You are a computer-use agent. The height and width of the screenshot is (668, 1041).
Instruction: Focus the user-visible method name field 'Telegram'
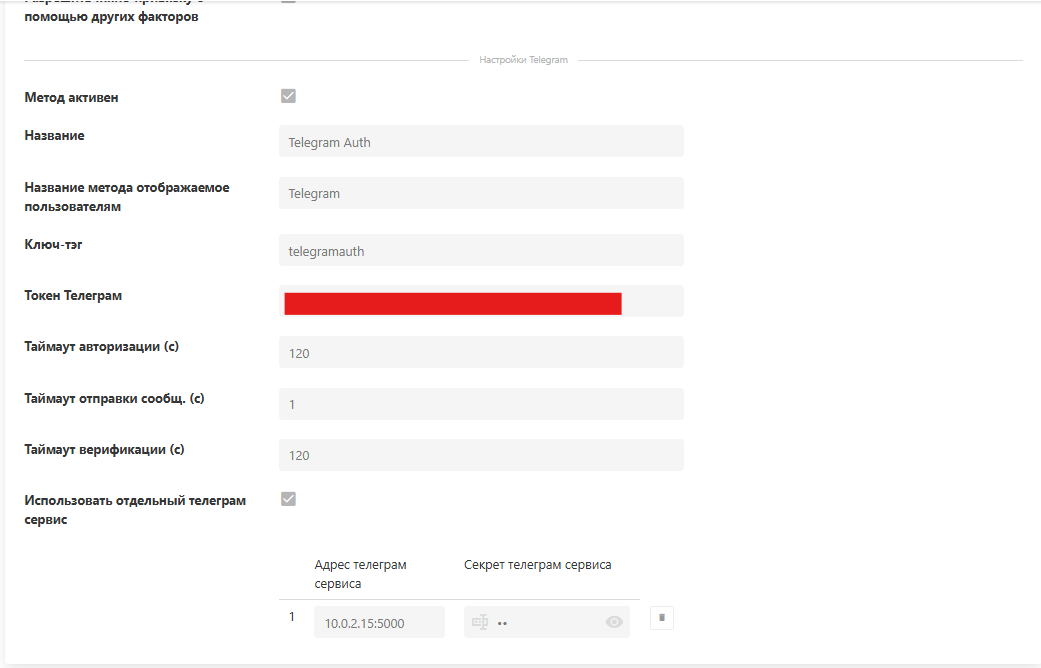point(481,193)
